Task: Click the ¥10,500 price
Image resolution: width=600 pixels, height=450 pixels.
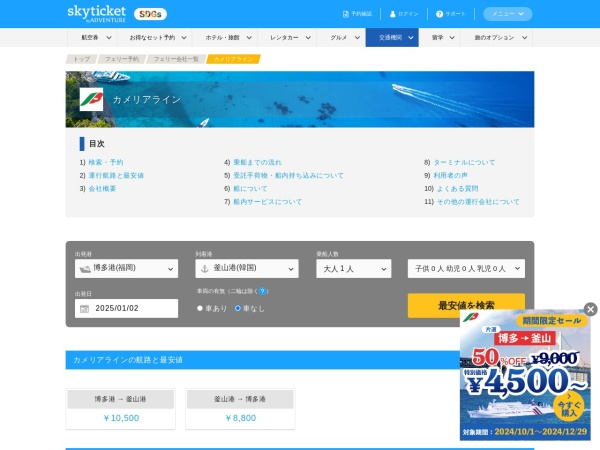Action: 121,418
